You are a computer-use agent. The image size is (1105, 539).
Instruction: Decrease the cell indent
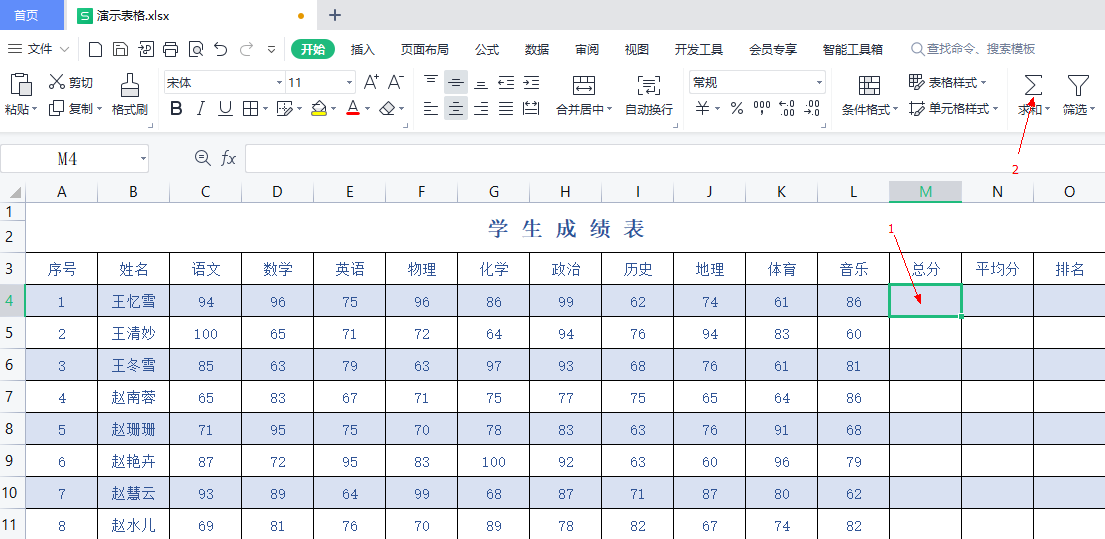506,82
